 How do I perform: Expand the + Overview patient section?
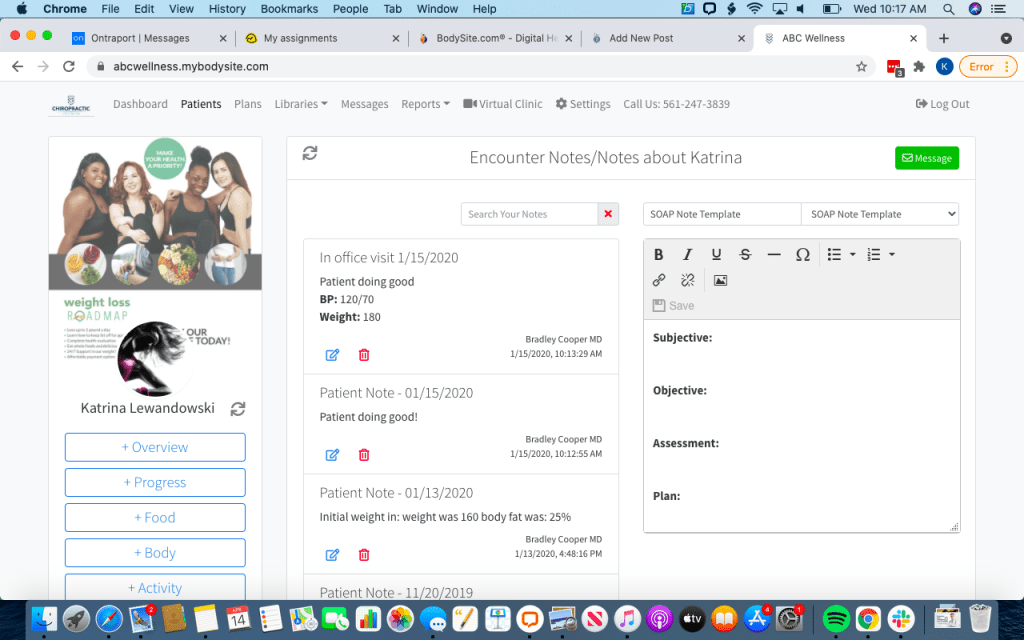155,447
